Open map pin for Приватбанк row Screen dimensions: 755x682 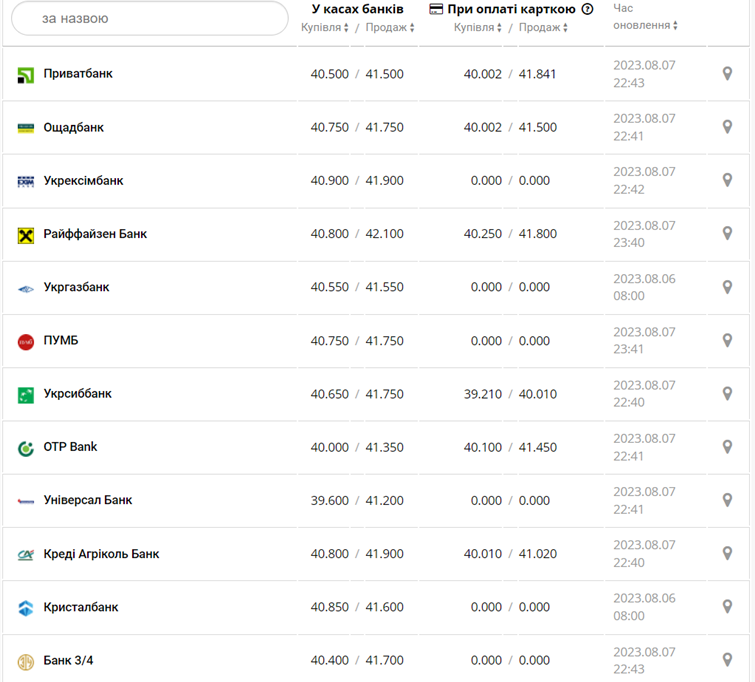(728, 74)
